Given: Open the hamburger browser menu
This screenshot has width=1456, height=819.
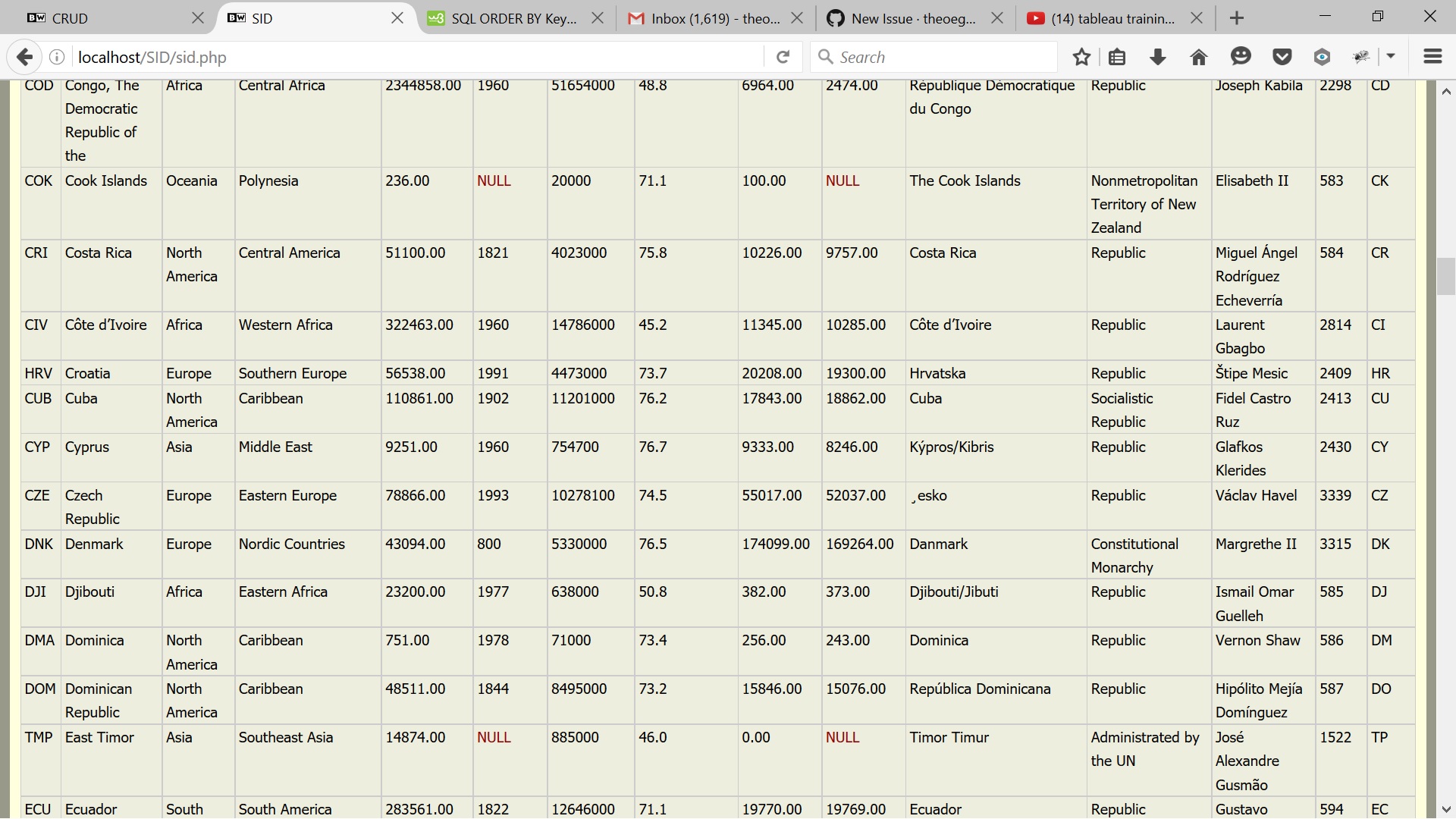Looking at the screenshot, I should [x=1432, y=57].
